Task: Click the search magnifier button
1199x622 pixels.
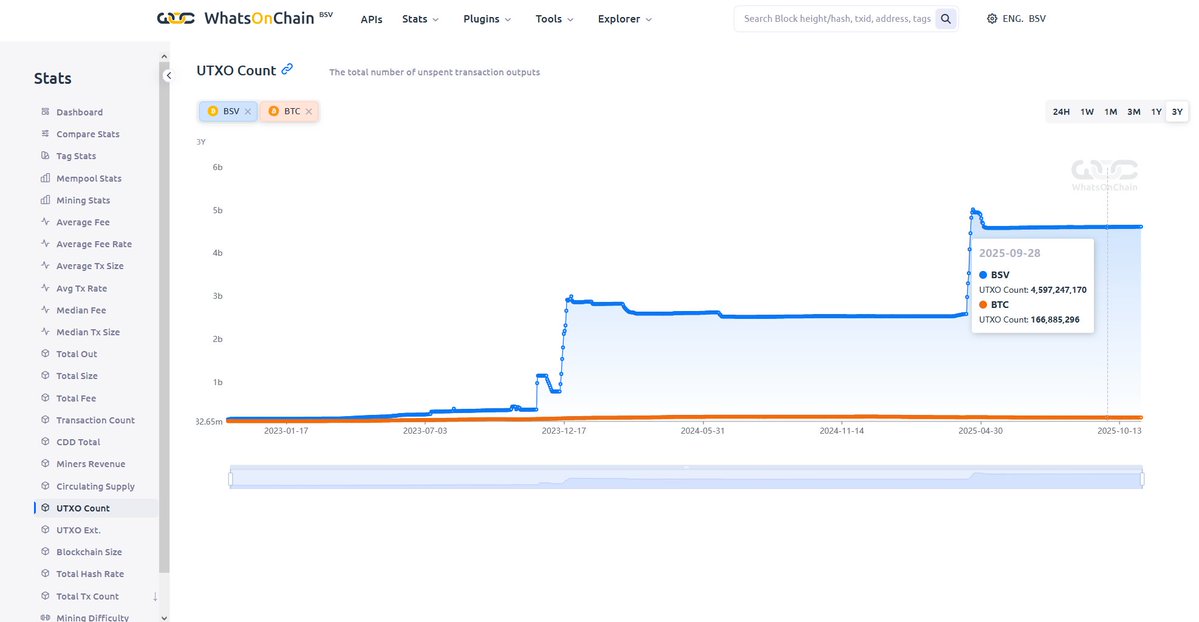Action: point(946,18)
